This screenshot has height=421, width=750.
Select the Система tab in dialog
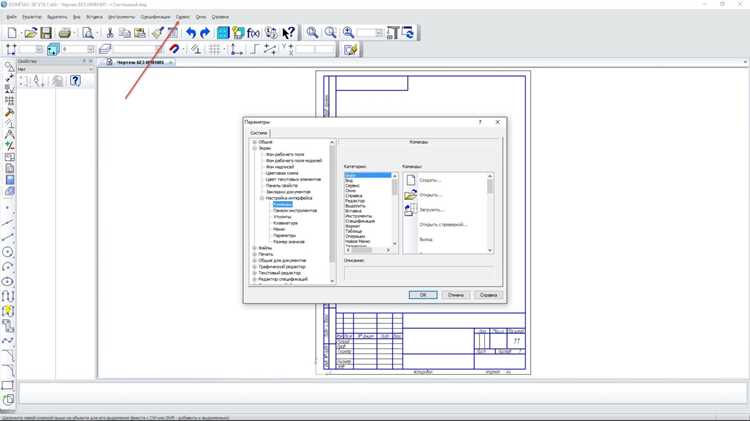click(259, 133)
